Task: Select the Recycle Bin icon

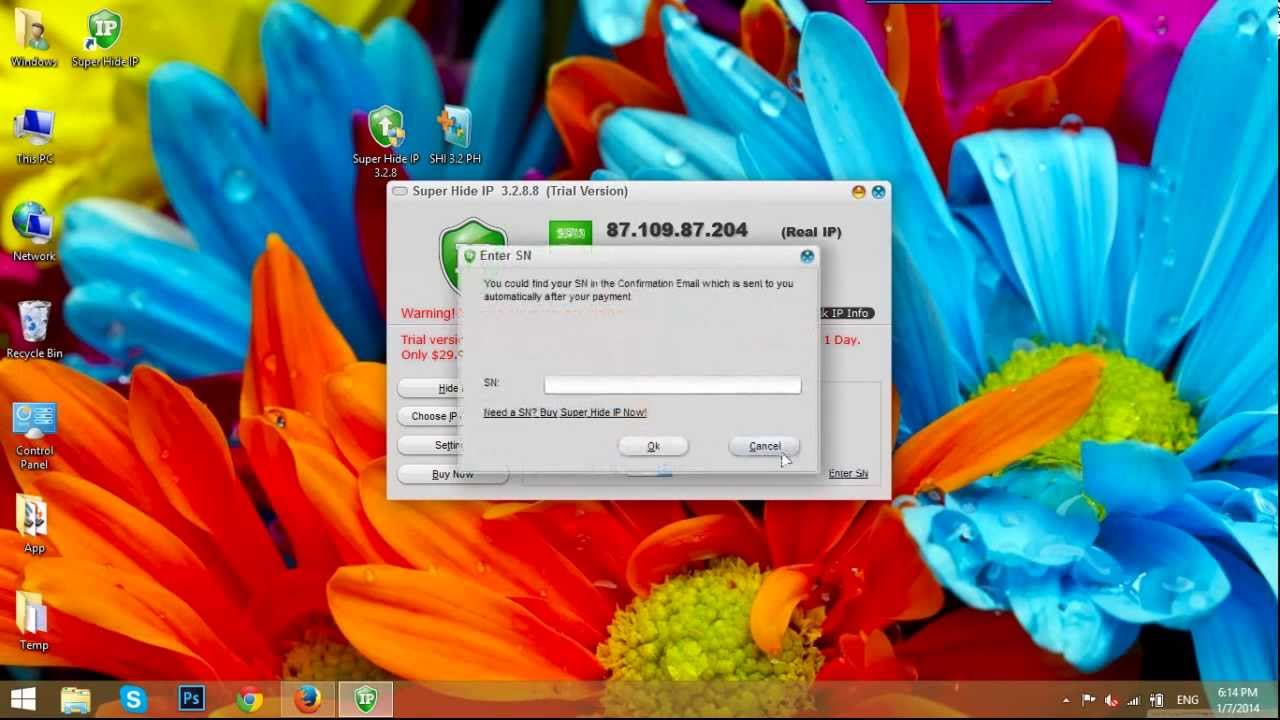Action: tap(34, 330)
